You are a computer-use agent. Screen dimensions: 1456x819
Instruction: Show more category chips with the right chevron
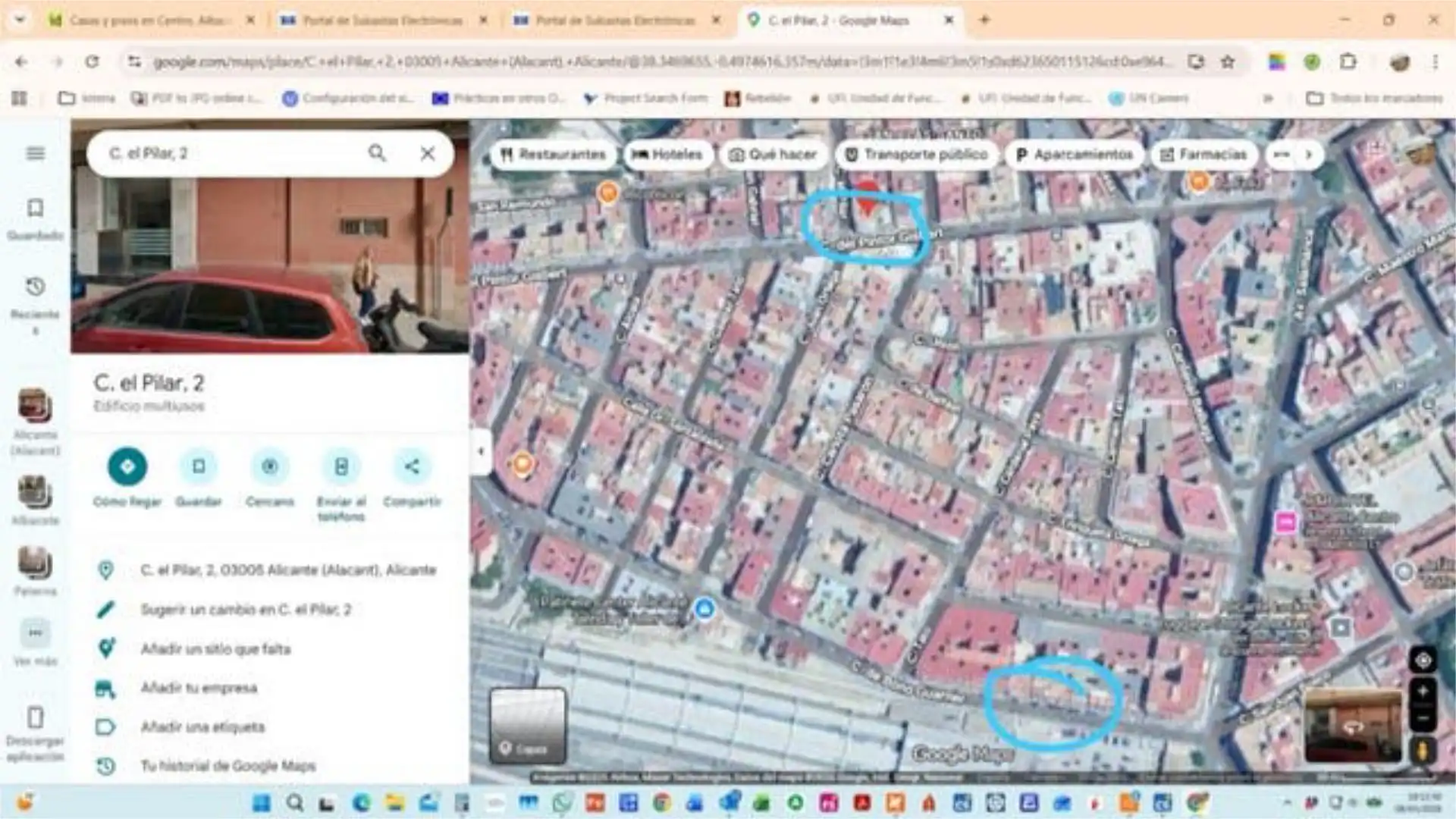click(1308, 155)
